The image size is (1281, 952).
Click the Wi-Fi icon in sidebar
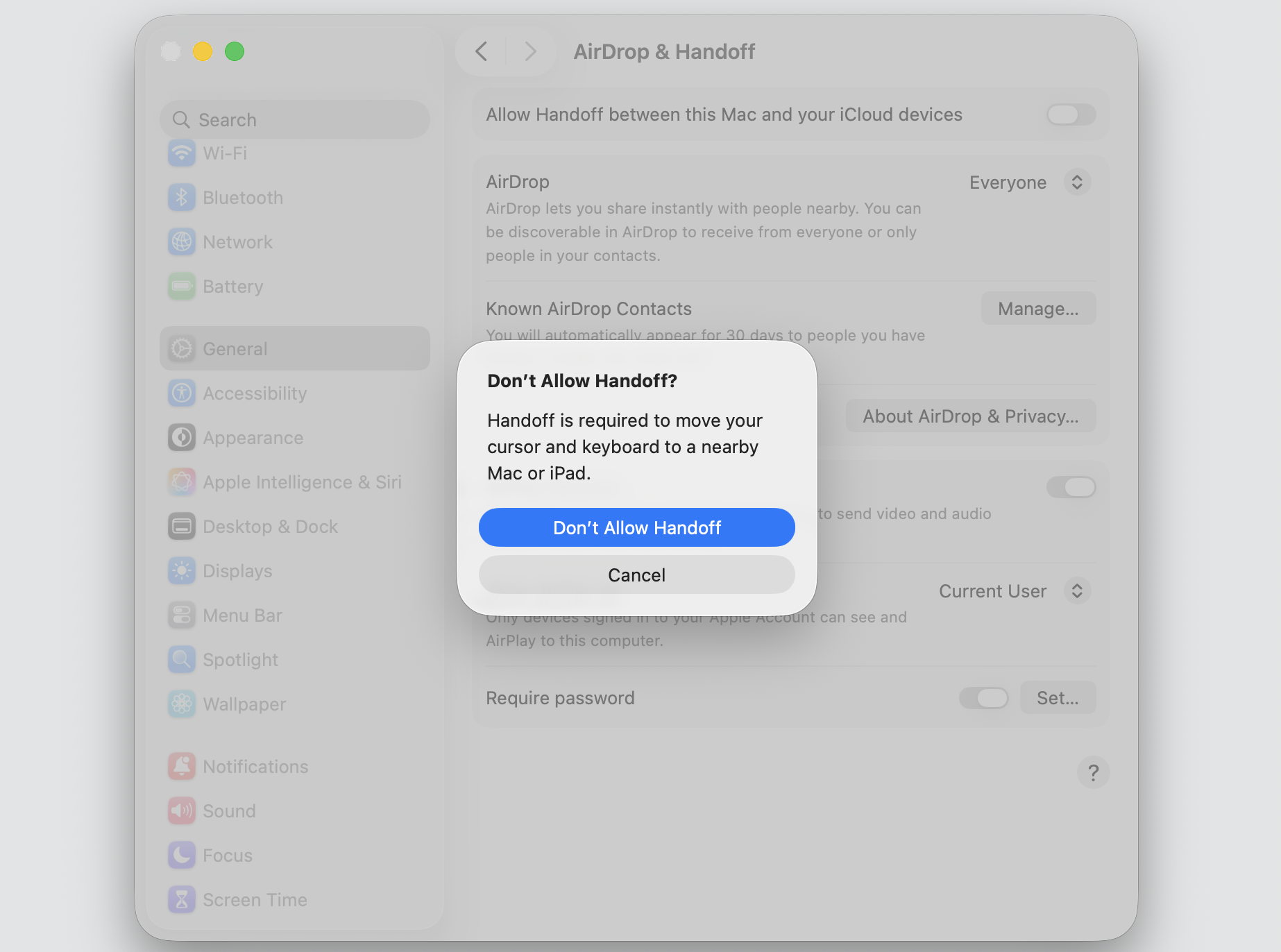click(182, 153)
